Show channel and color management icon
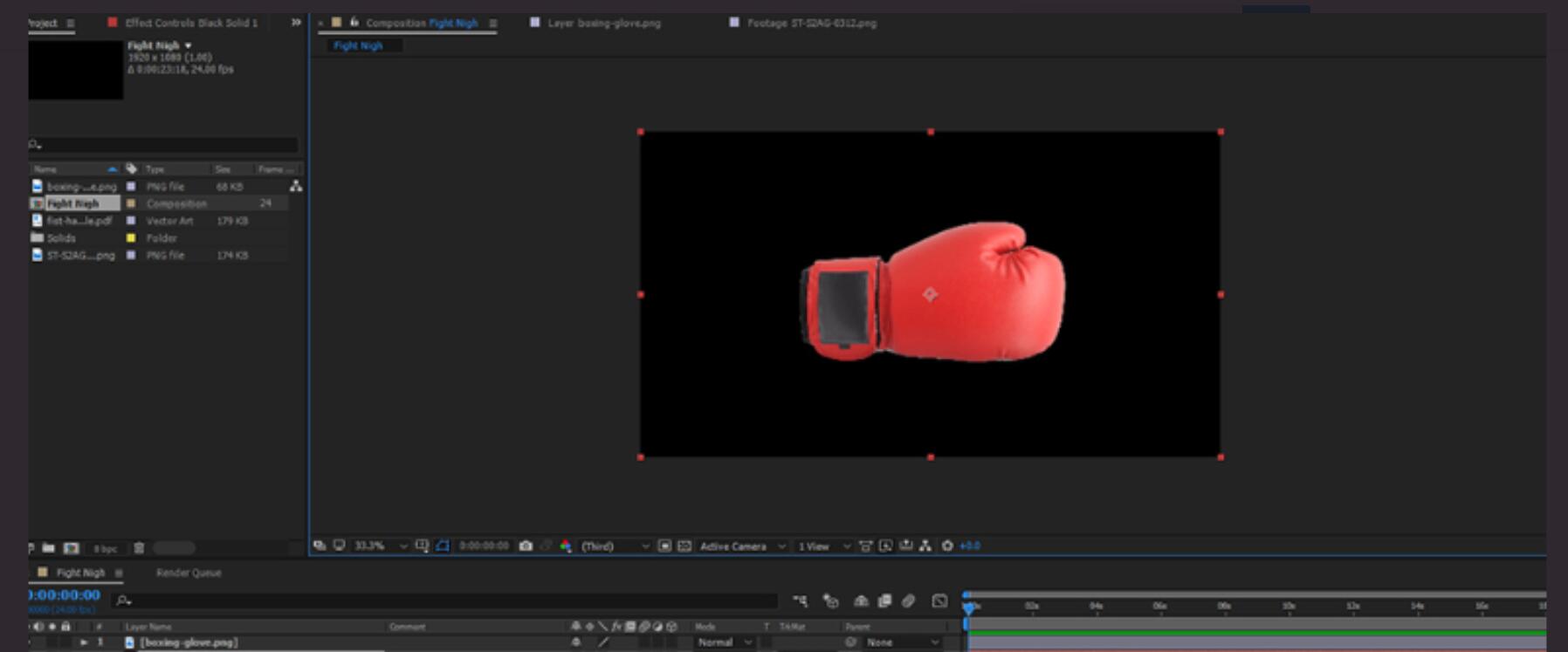 click(566, 546)
